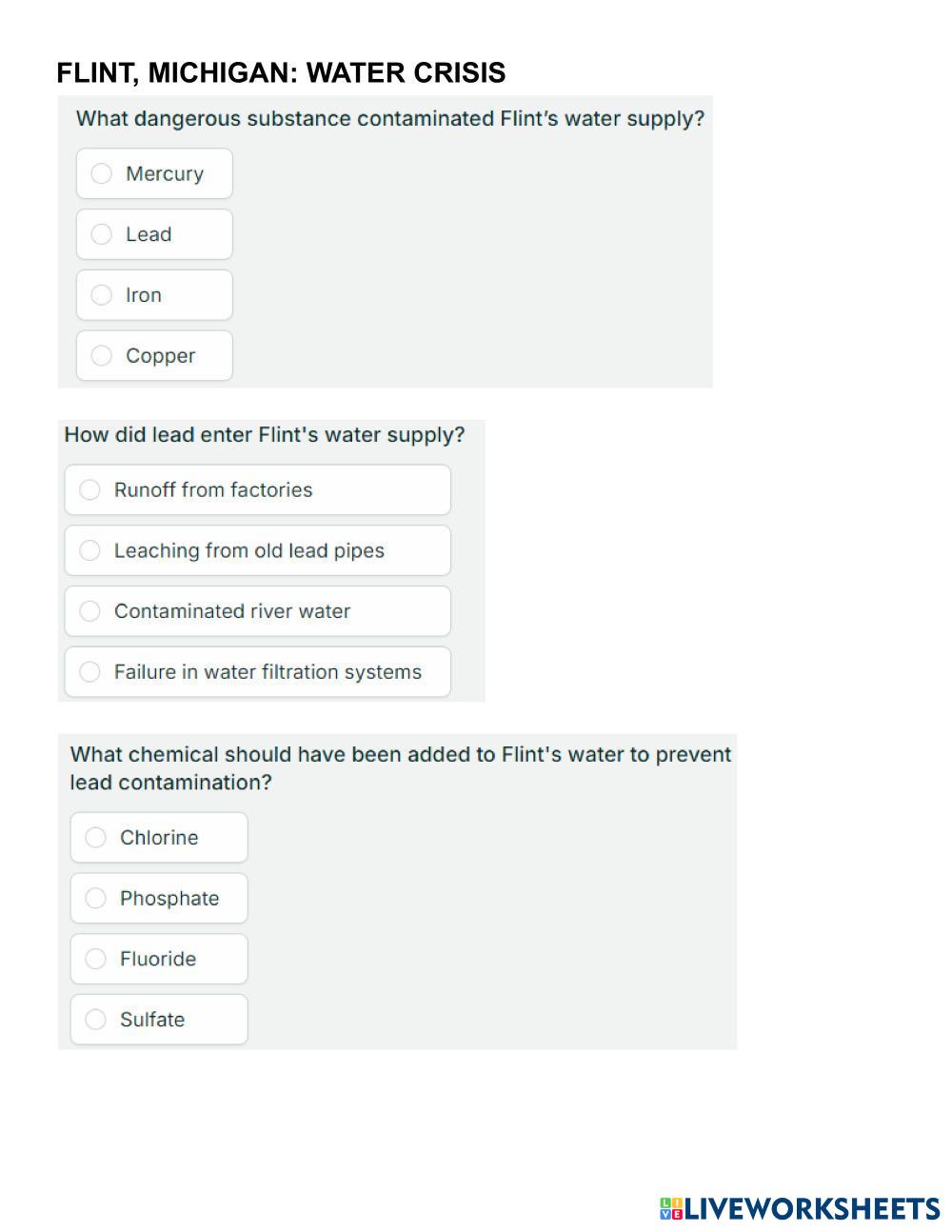Choose Lead as the contaminant answer
Screen dimensions: 952x1232
click(x=154, y=234)
